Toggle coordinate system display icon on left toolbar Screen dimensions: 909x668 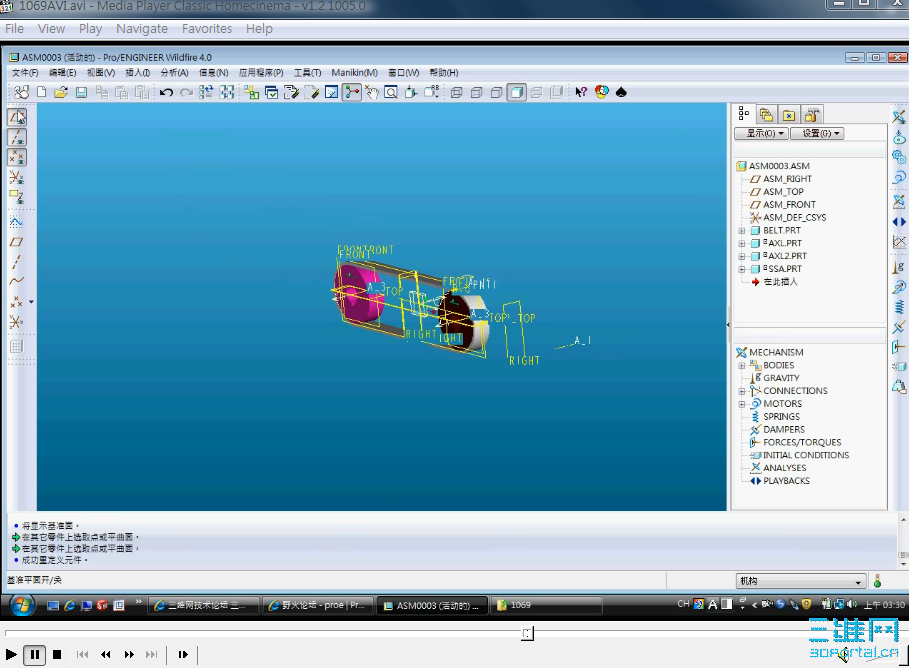(x=17, y=177)
